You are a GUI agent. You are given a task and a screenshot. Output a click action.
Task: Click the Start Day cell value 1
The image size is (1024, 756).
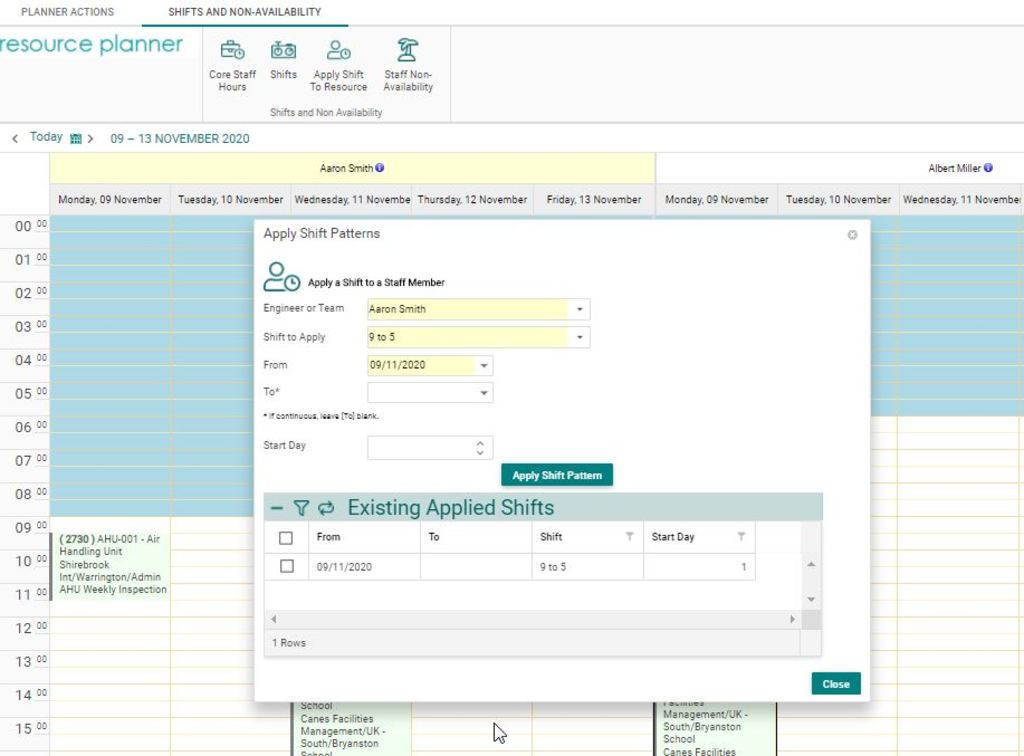pyautogui.click(x=699, y=567)
